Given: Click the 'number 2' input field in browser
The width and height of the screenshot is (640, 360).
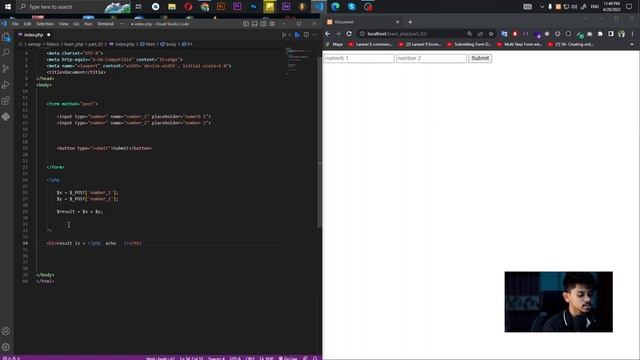Looking at the screenshot, I should (x=431, y=58).
